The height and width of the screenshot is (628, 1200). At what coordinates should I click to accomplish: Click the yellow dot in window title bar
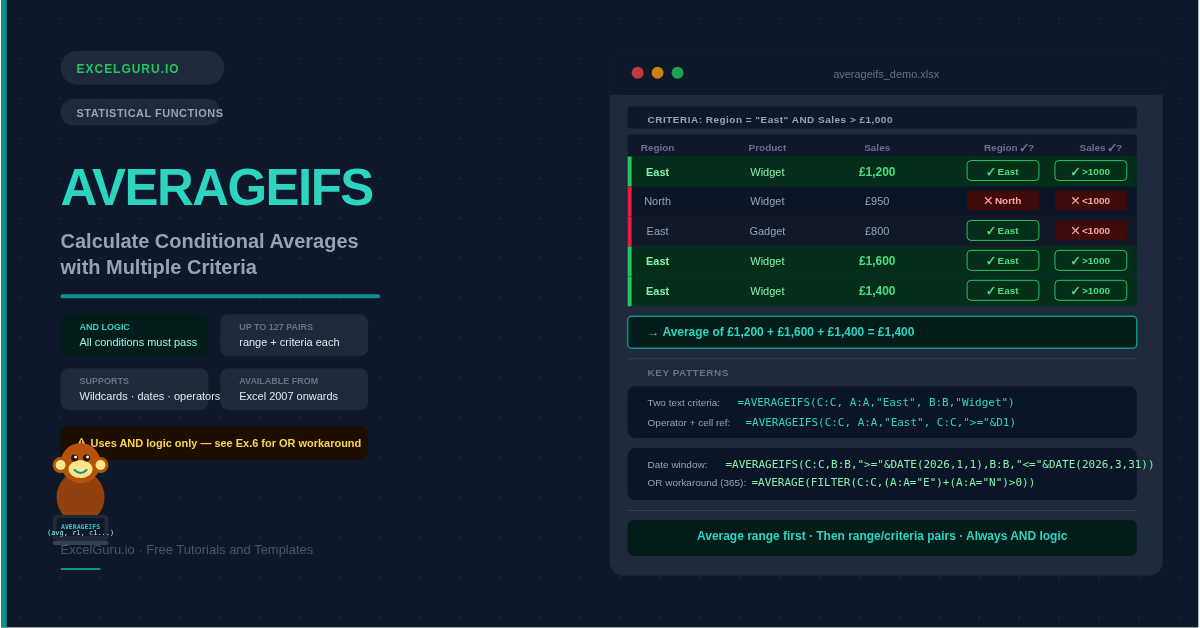click(x=657, y=73)
